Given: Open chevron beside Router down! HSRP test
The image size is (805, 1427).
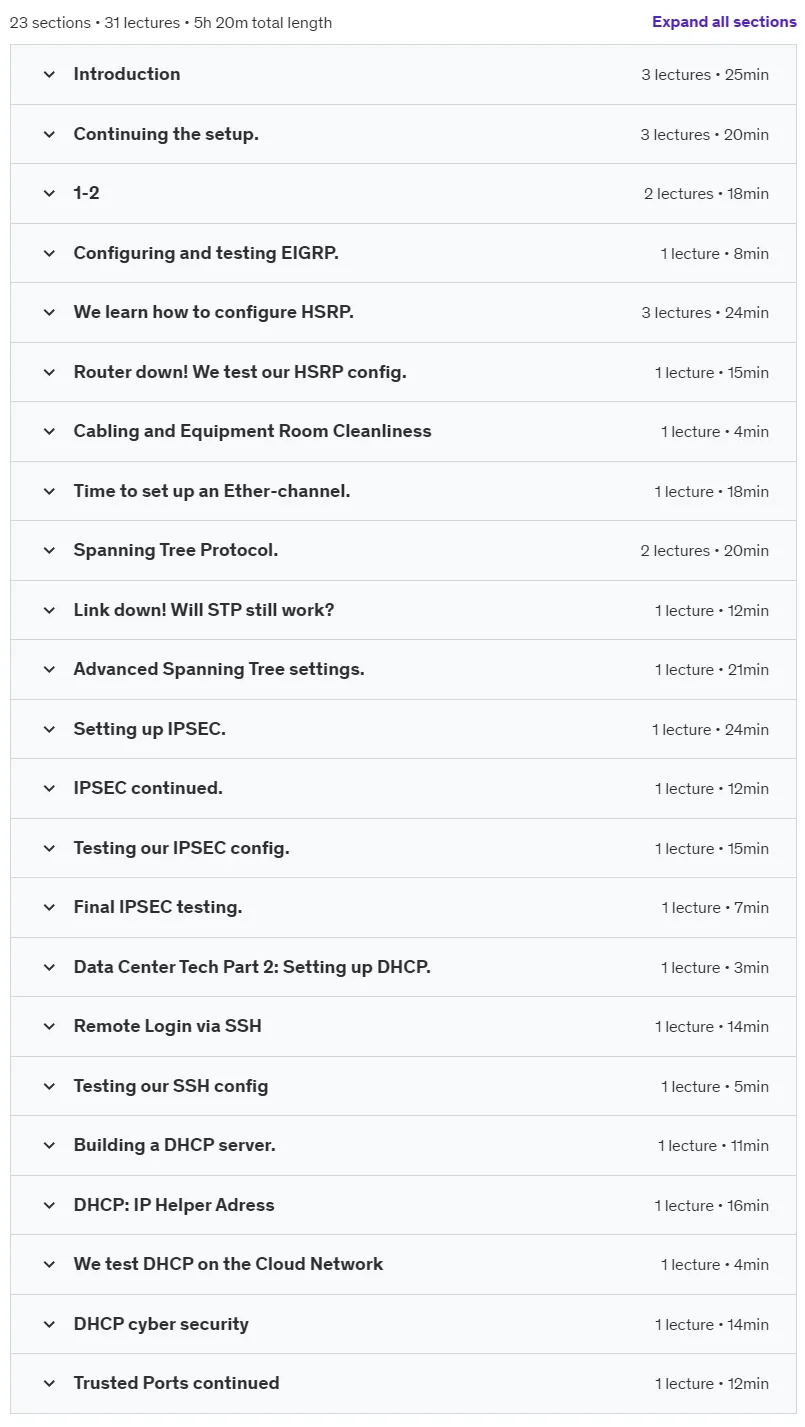Looking at the screenshot, I should [49, 372].
